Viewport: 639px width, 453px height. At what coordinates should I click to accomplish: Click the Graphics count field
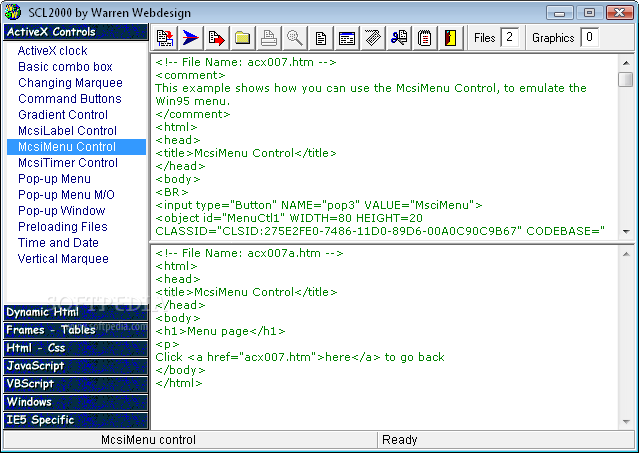(x=589, y=37)
